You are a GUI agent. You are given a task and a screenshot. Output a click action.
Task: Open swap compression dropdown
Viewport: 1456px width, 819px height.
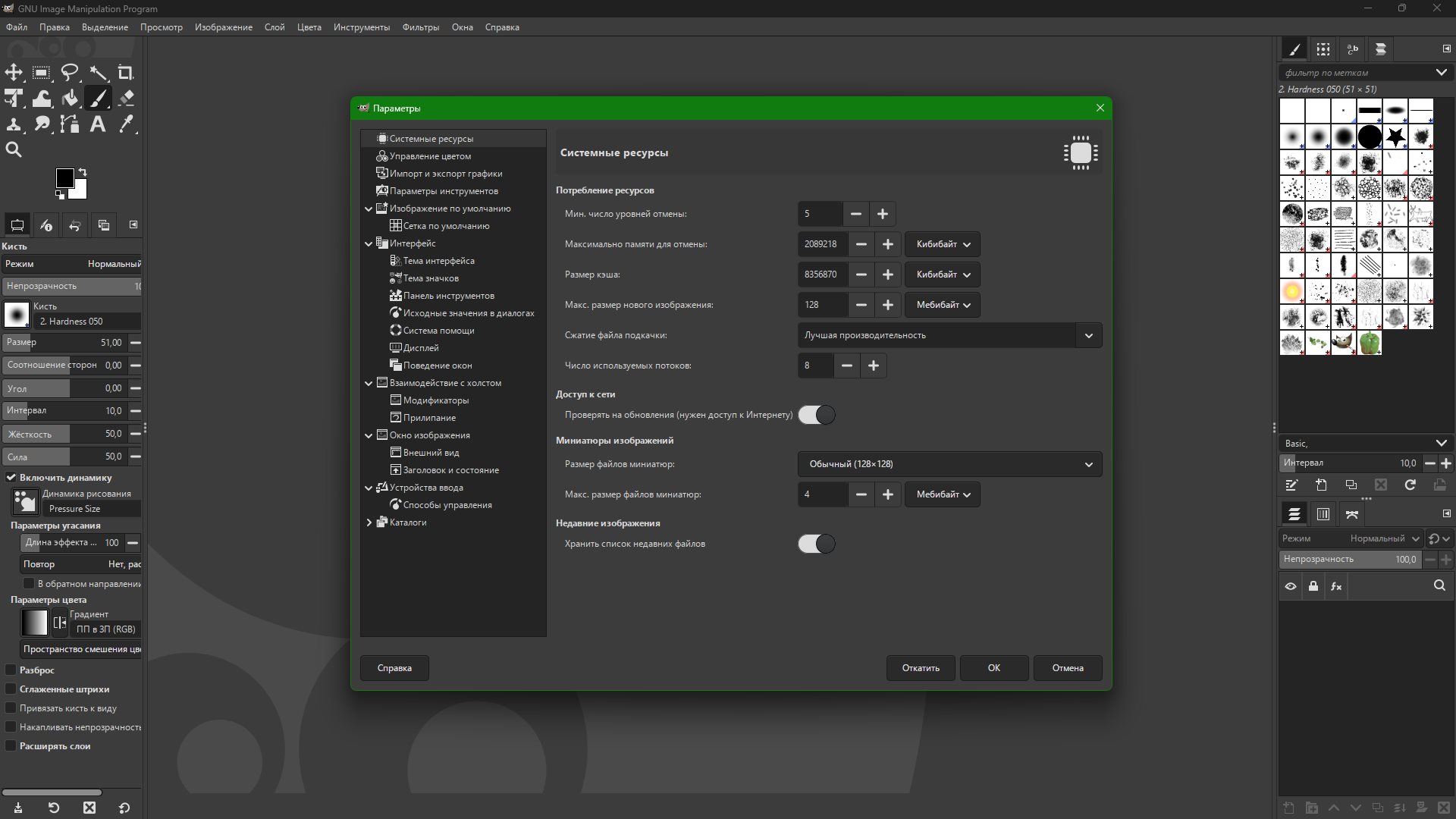[949, 335]
